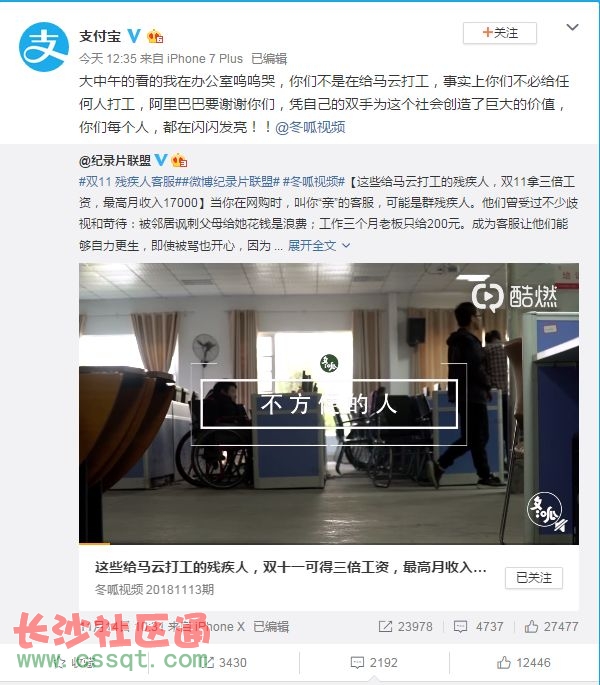Open the @冬呱视频 mention link

(x=310, y=127)
